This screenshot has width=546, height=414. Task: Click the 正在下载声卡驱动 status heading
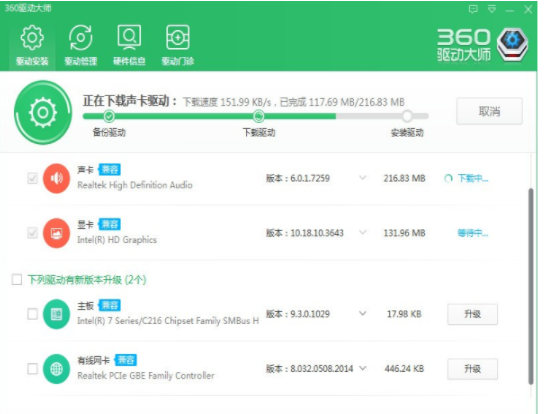[130, 101]
